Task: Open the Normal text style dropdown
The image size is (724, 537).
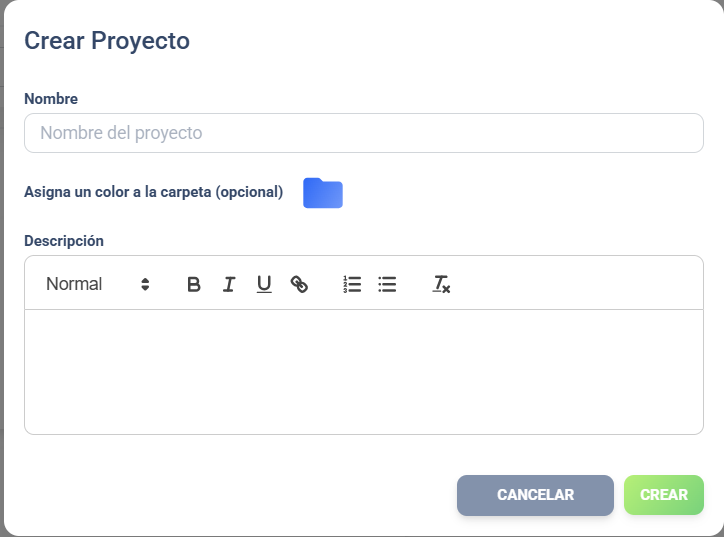Action: coord(96,284)
